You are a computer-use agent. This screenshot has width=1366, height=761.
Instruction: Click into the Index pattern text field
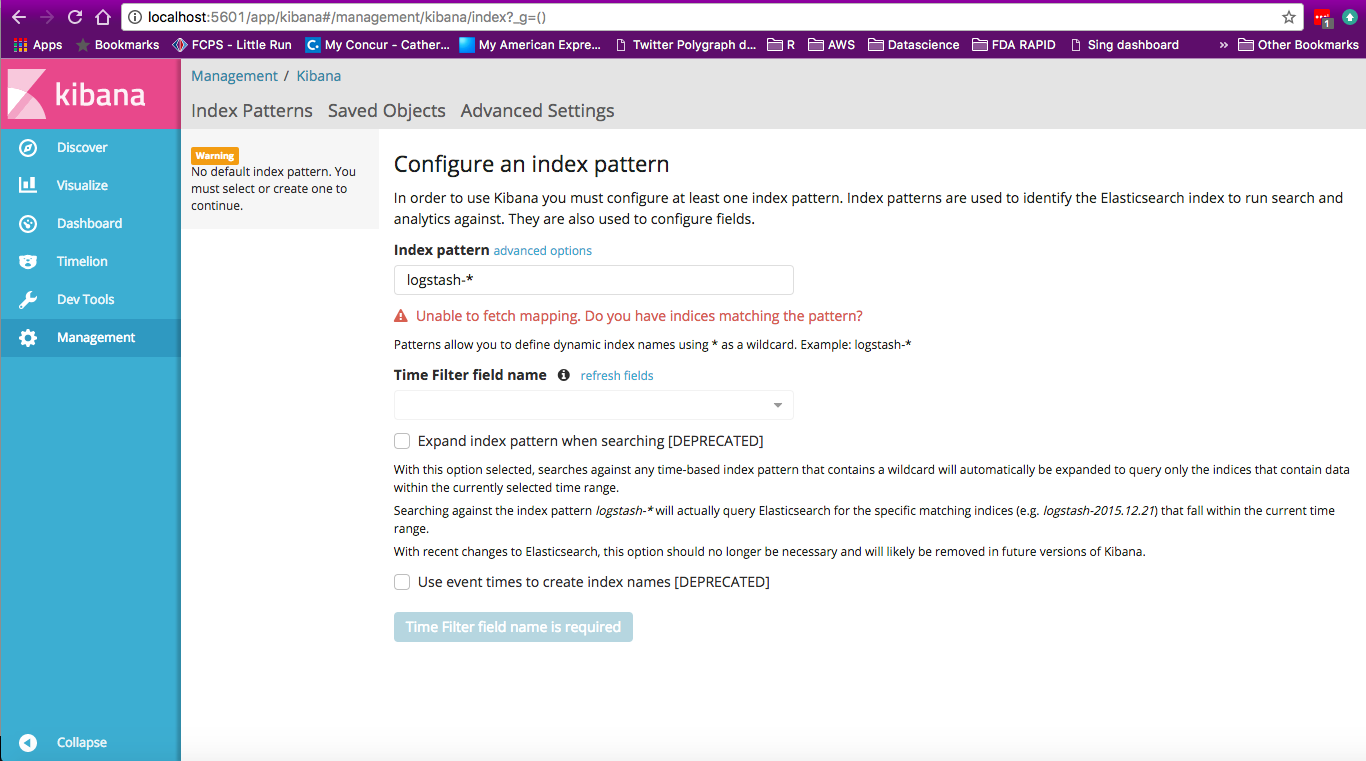click(x=593, y=280)
